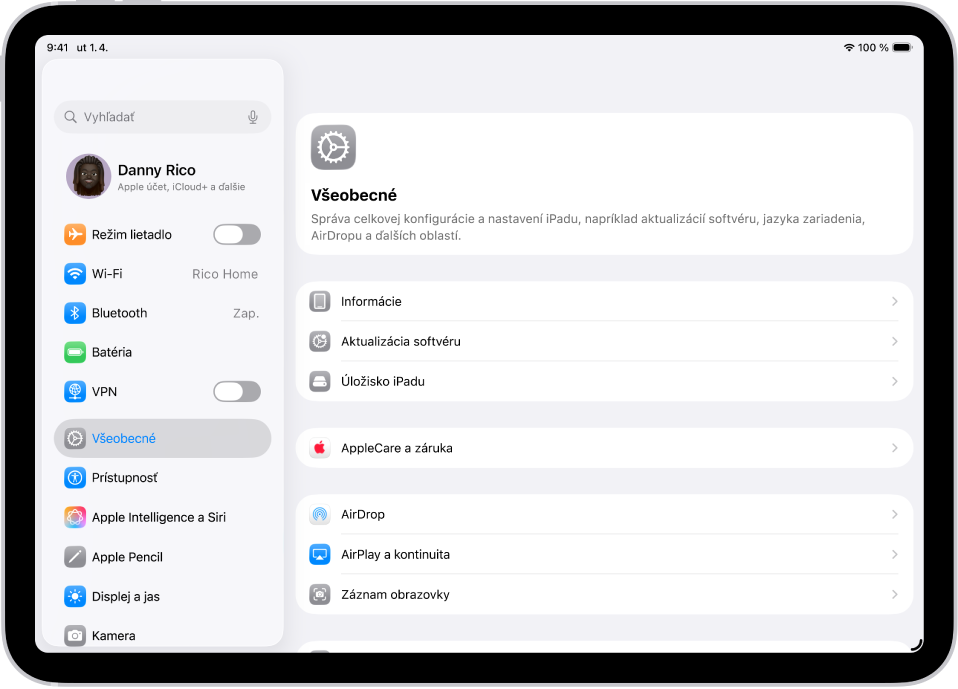Viewport: 958px width, 689px height.
Task: Tap the Wi-Fi icon in sidebar
Action: pos(75,274)
